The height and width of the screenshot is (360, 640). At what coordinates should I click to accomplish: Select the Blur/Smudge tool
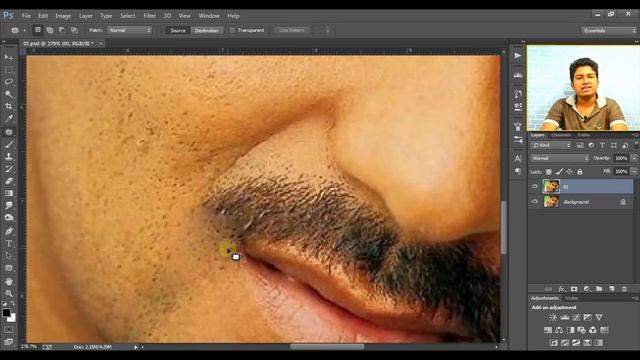tap(9, 206)
